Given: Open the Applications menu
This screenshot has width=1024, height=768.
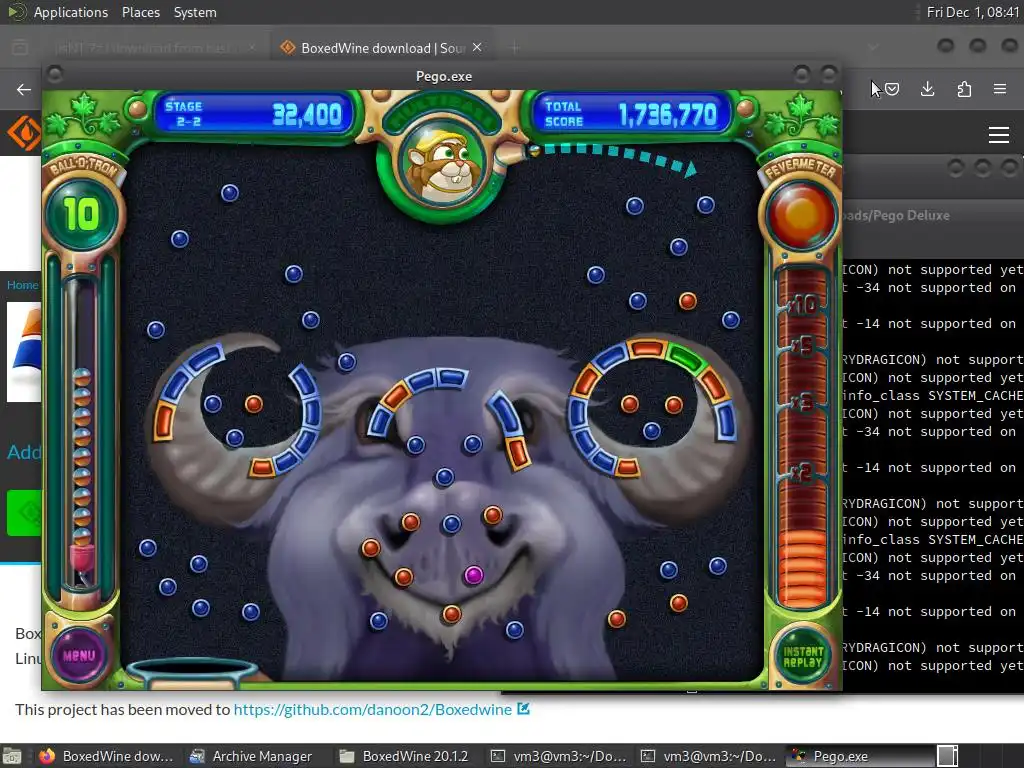Looking at the screenshot, I should tap(71, 12).
